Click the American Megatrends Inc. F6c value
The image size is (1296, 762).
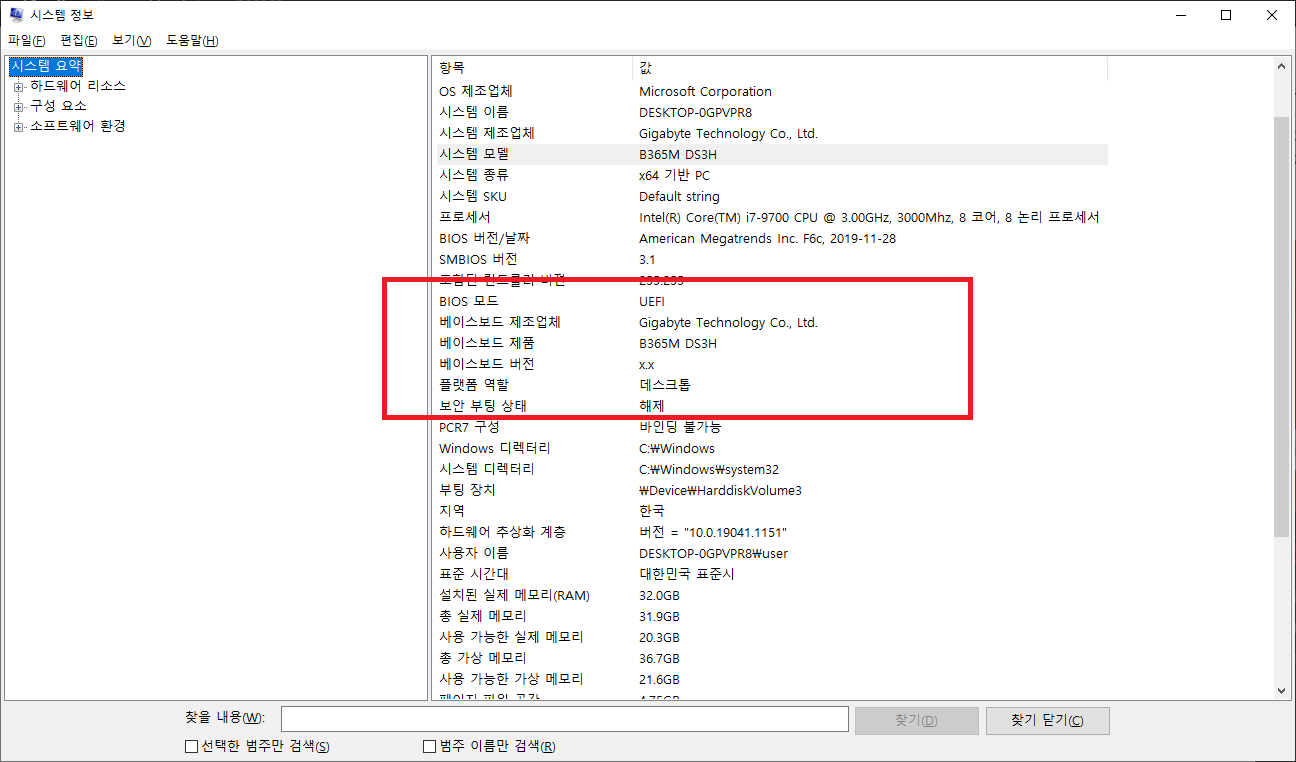click(768, 238)
